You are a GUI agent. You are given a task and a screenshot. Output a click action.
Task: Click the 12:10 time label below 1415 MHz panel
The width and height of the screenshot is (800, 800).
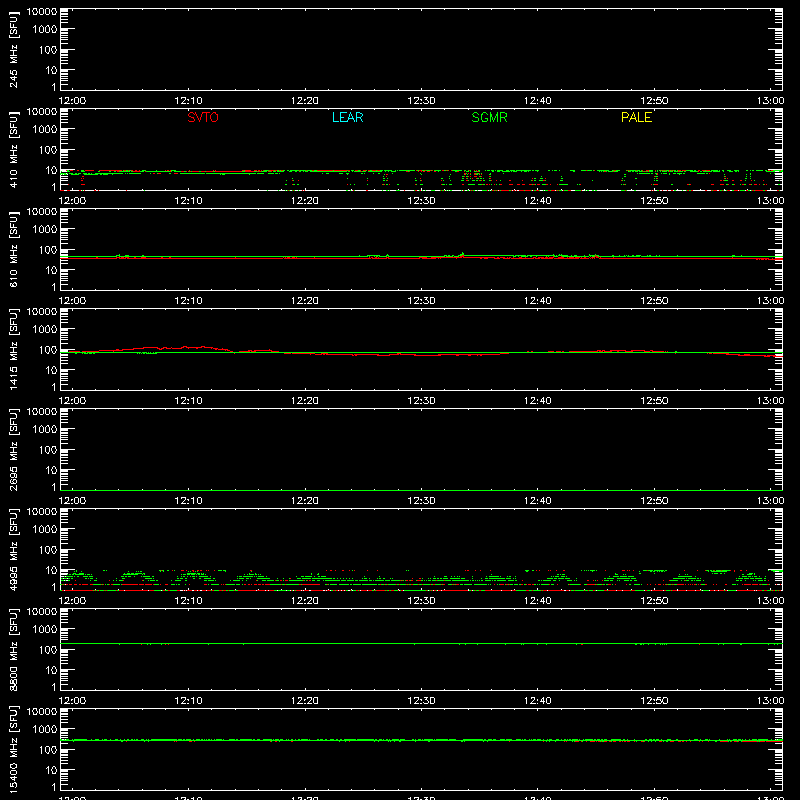pyautogui.click(x=188, y=401)
